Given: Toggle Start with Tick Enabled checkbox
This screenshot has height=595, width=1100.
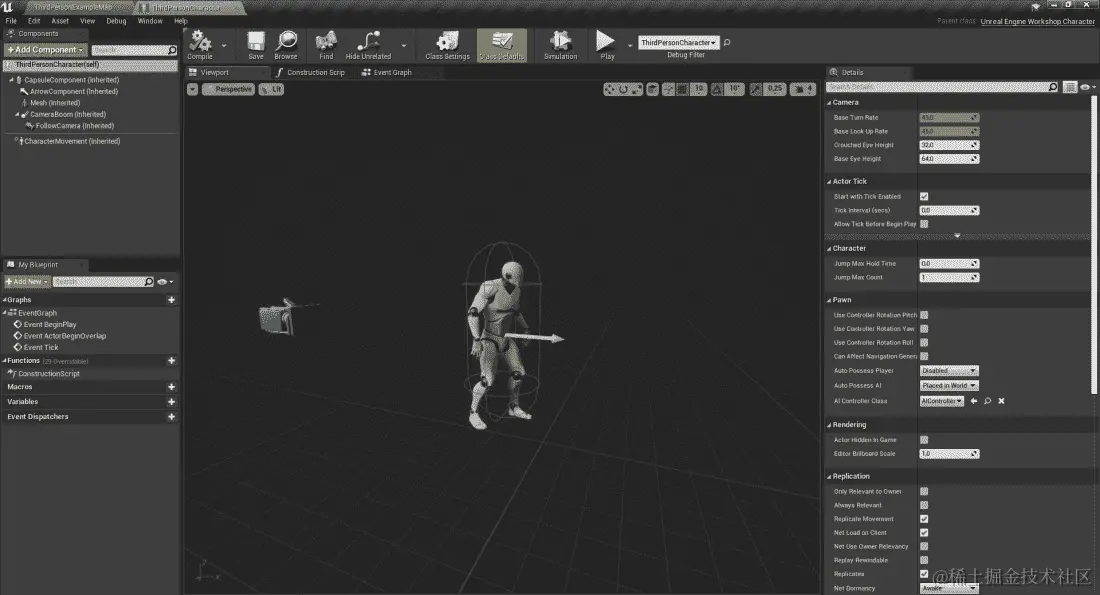Looking at the screenshot, I should 924,196.
